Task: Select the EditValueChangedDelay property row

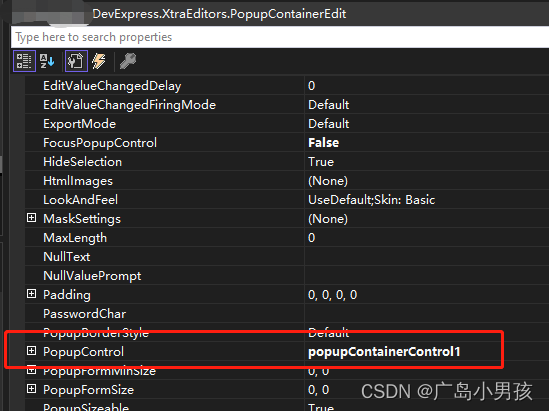Action: [x=287, y=86]
